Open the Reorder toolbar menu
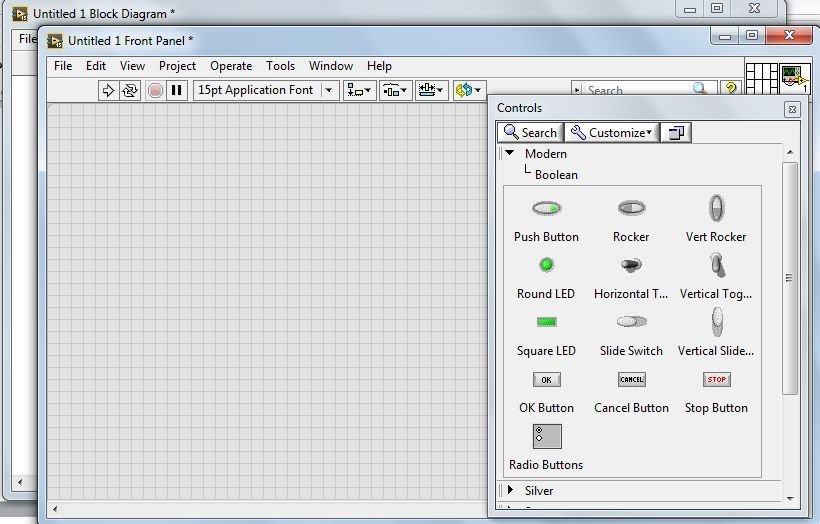820x524 pixels. click(468, 90)
